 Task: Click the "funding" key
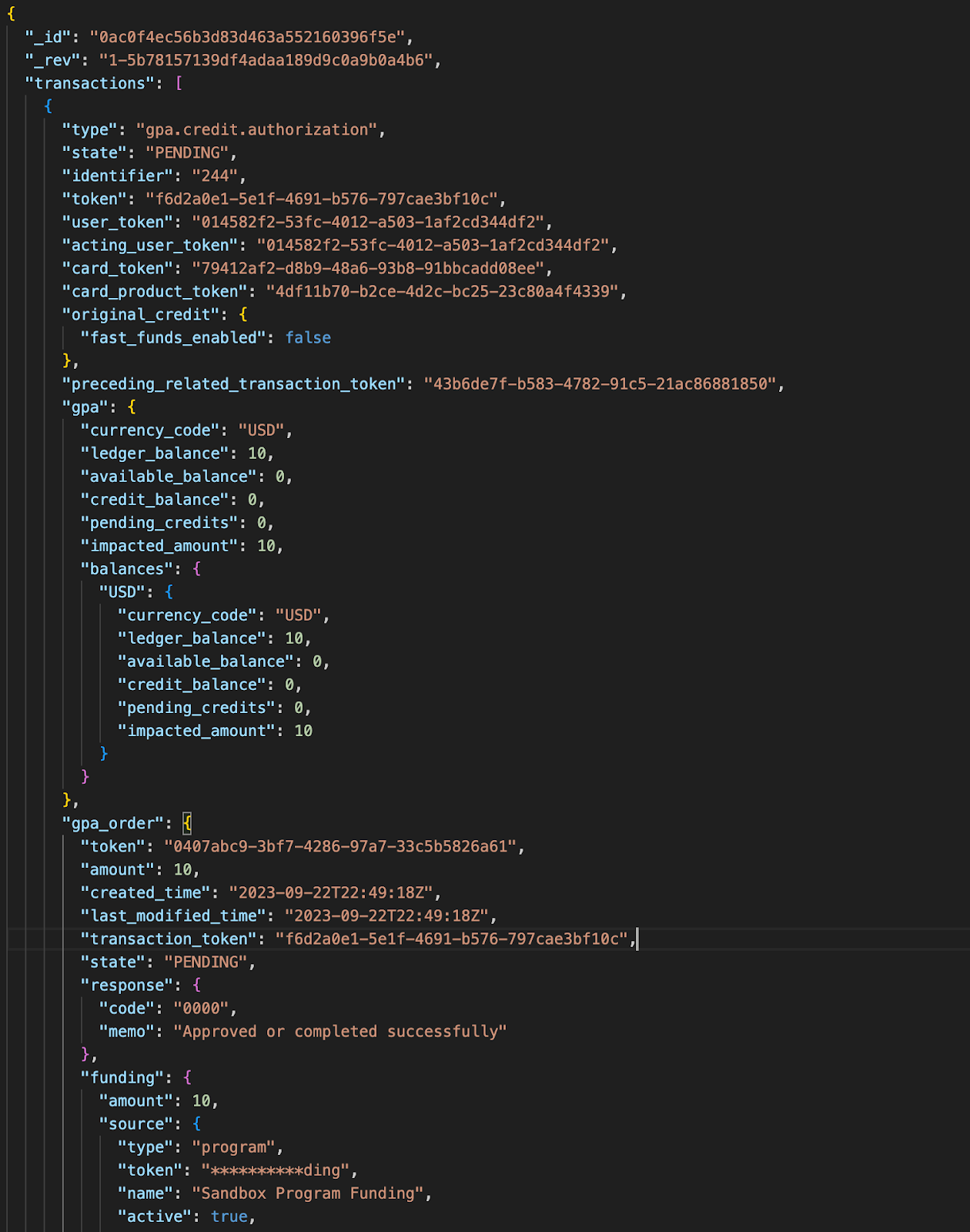(122, 1077)
